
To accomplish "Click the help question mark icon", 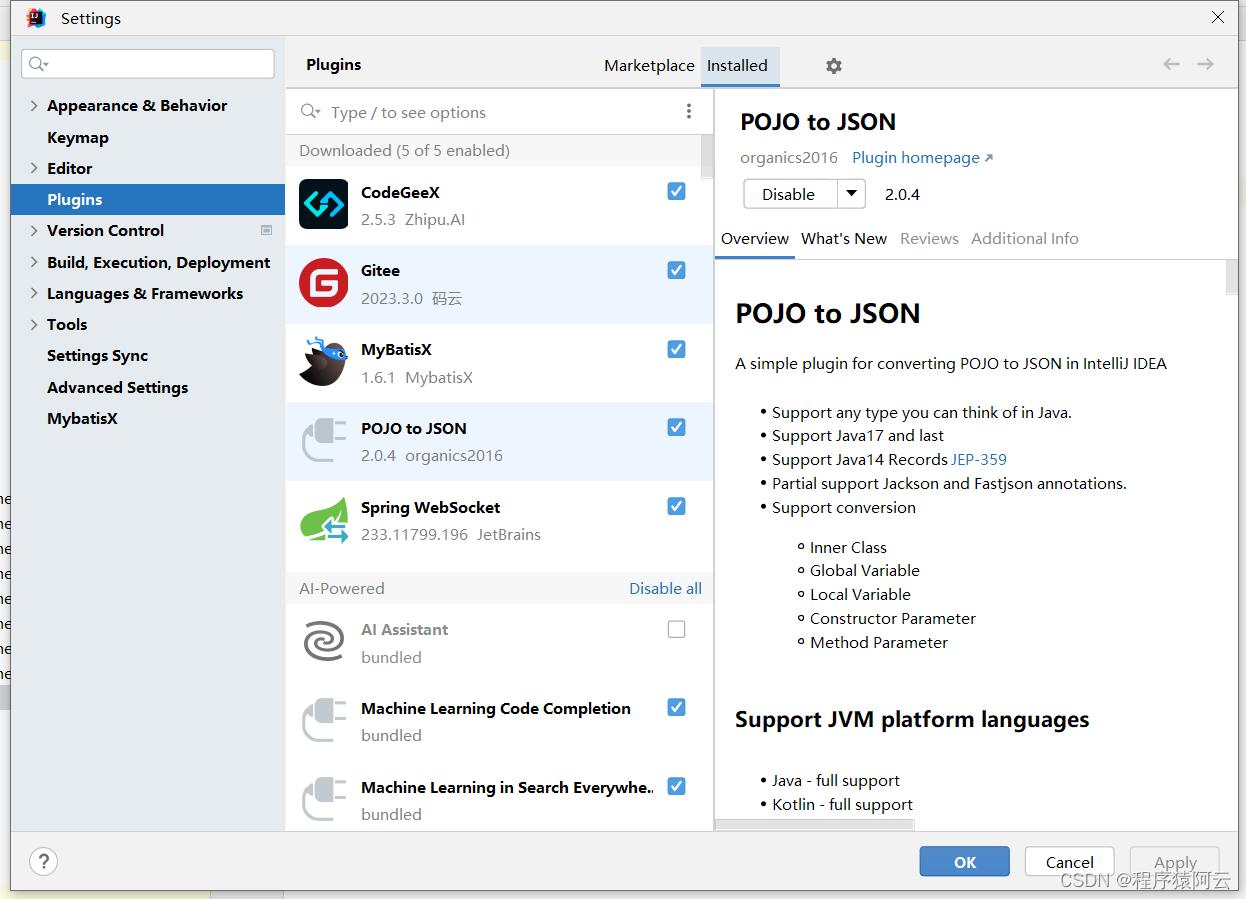I will [x=43, y=861].
